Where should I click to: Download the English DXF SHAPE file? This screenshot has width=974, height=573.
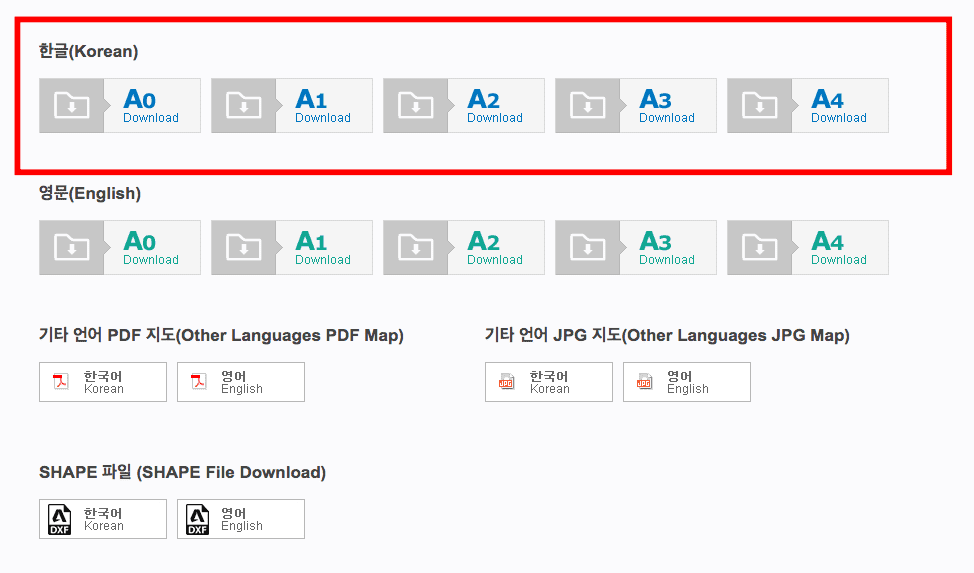241,519
